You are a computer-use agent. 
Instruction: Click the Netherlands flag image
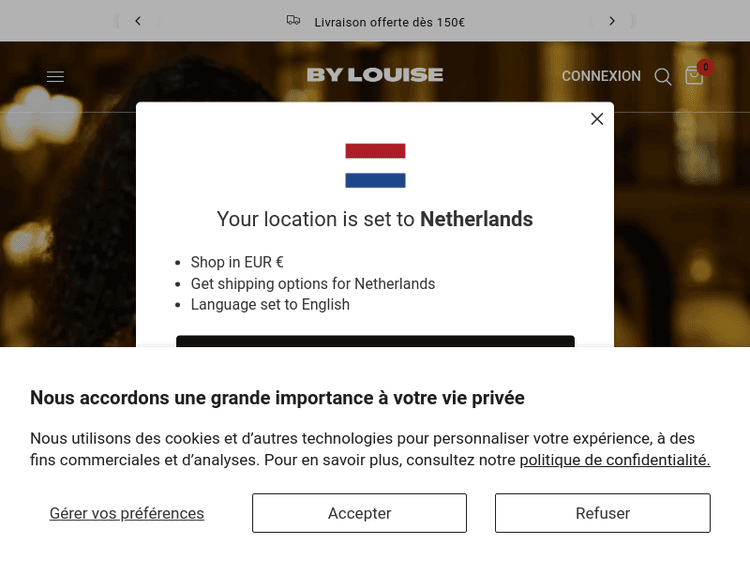pyautogui.click(x=375, y=165)
